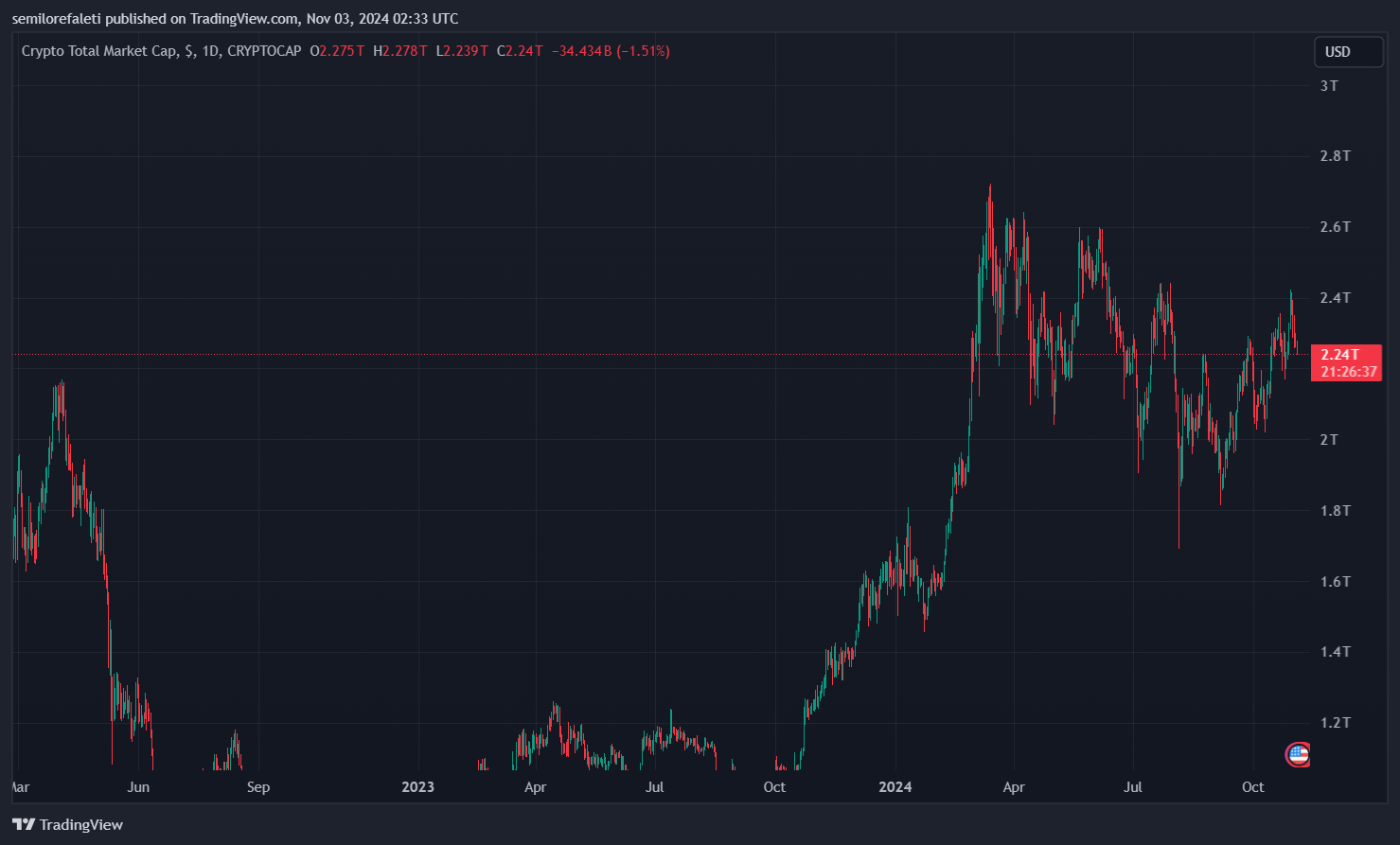The height and width of the screenshot is (845, 1400).
Task: Click the TradingView logo at bottom left
Action: point(67,825)
